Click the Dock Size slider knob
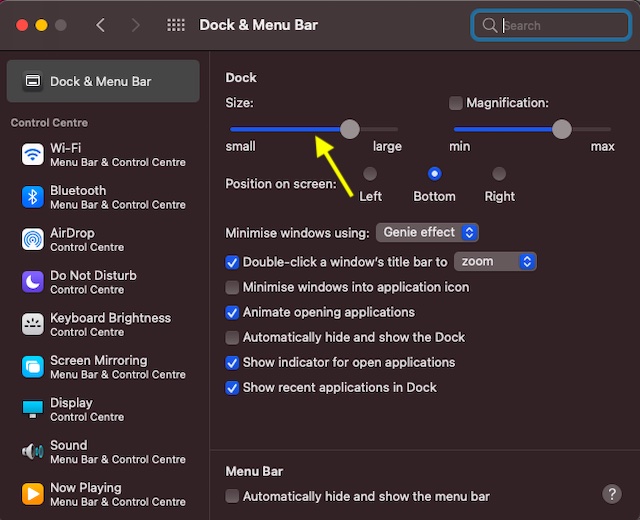The width and height of the screenshot is (640, 520). (x=350, y=129)
